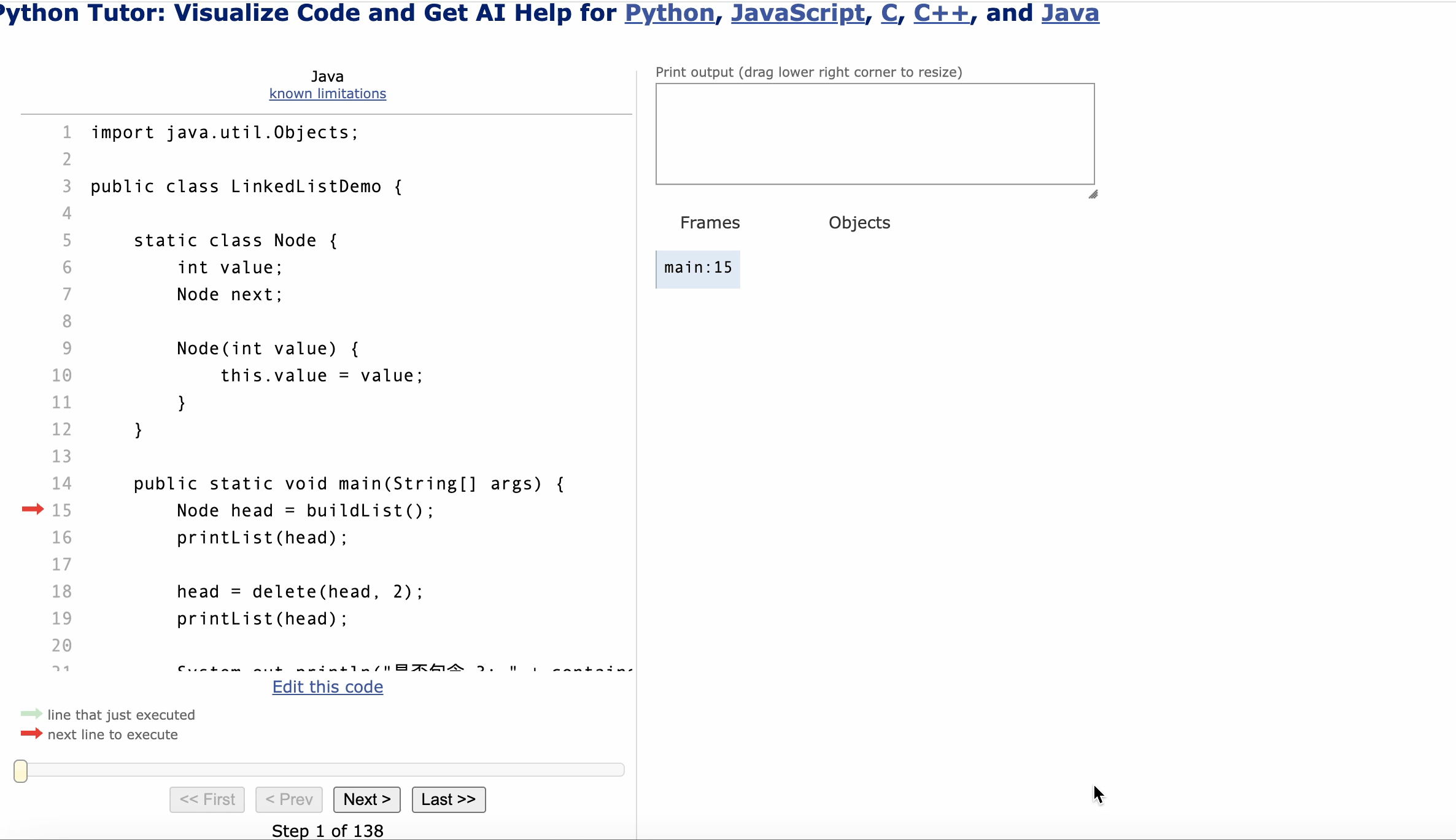The height and width of the screenshot is (840, 1456).
Task: Open the Java link in the header
Action: [1070, 13]
